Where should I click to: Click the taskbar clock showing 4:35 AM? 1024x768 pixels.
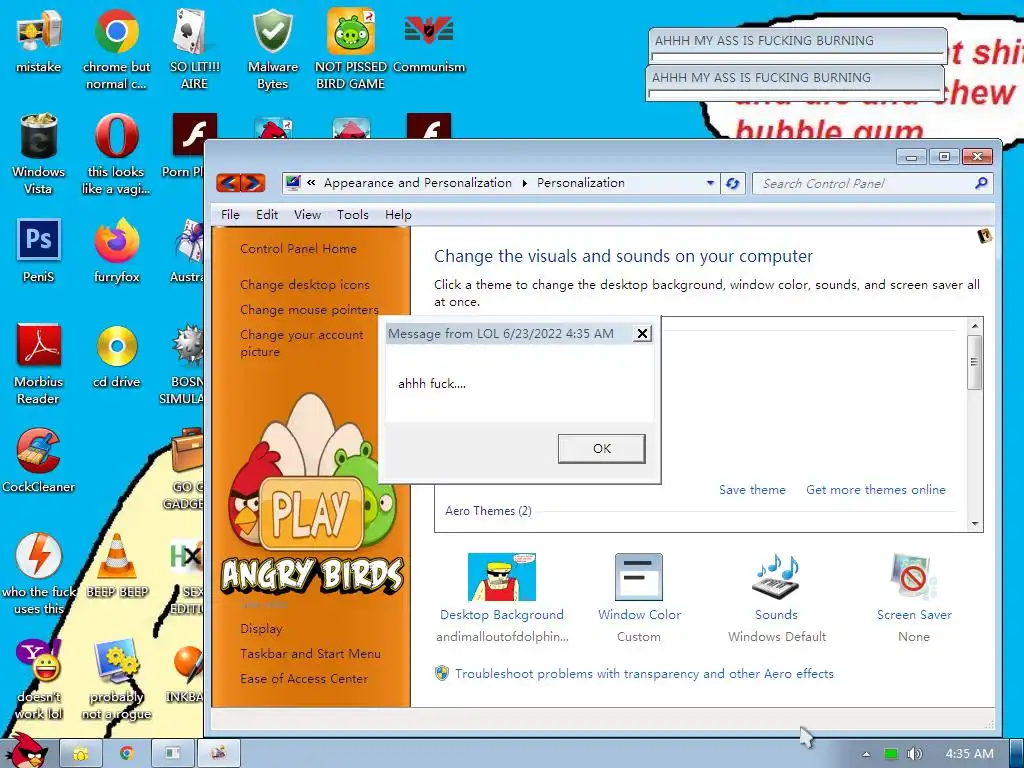(969, 754)
